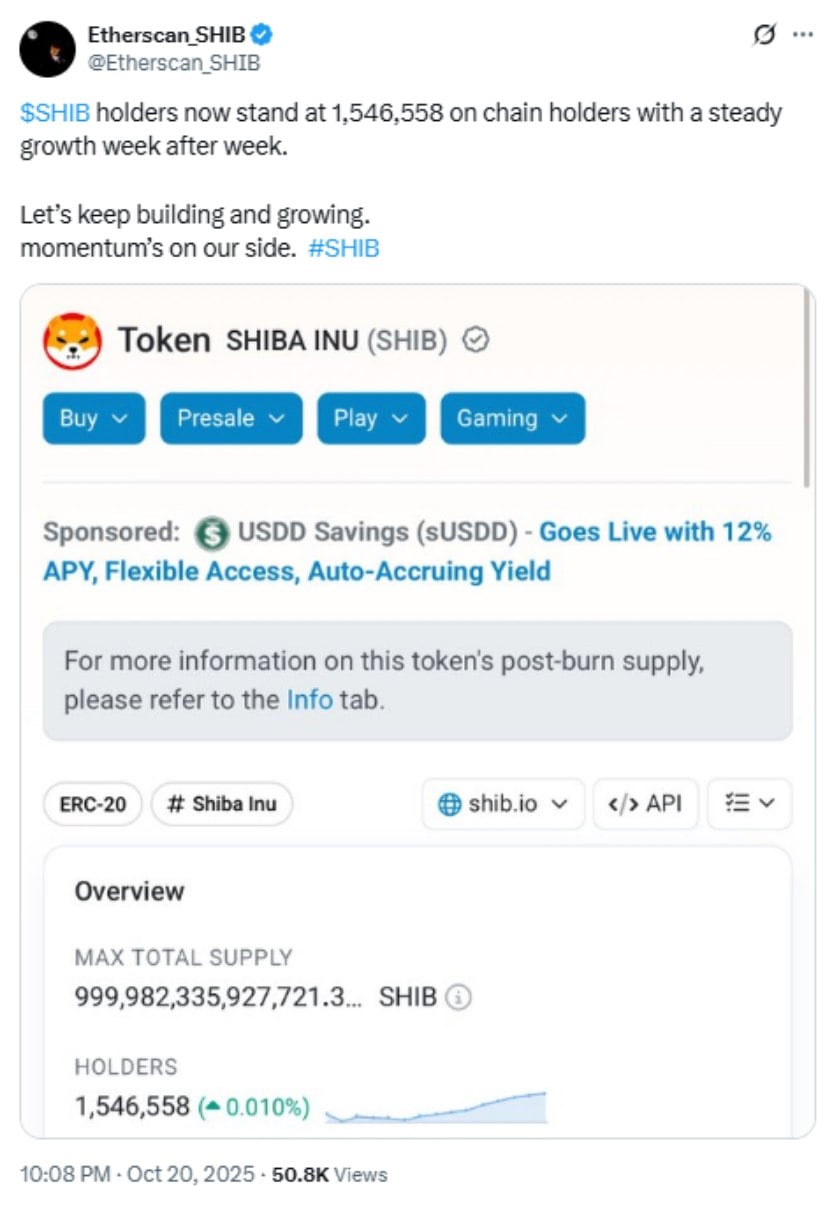Screen dimensions: 825x1208
Task: Expand the Play dropdown
Action: click(x=371, y=418)
